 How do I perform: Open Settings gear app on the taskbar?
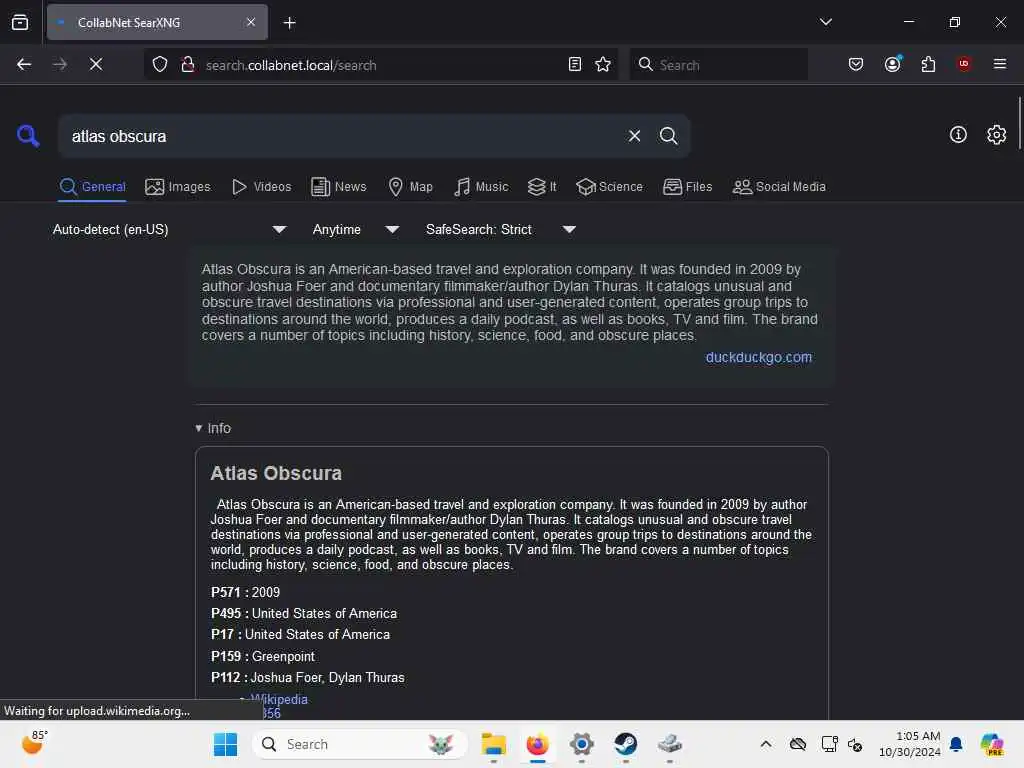[581, 744]
